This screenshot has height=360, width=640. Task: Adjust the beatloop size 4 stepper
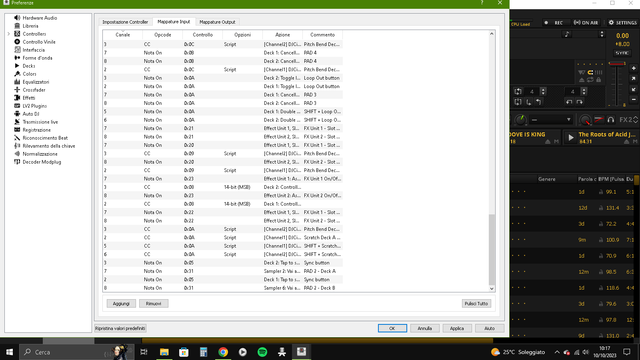pos(543,91)
